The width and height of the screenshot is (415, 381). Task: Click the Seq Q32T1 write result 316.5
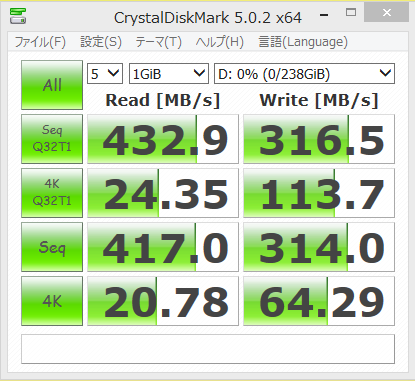point(319,139)
